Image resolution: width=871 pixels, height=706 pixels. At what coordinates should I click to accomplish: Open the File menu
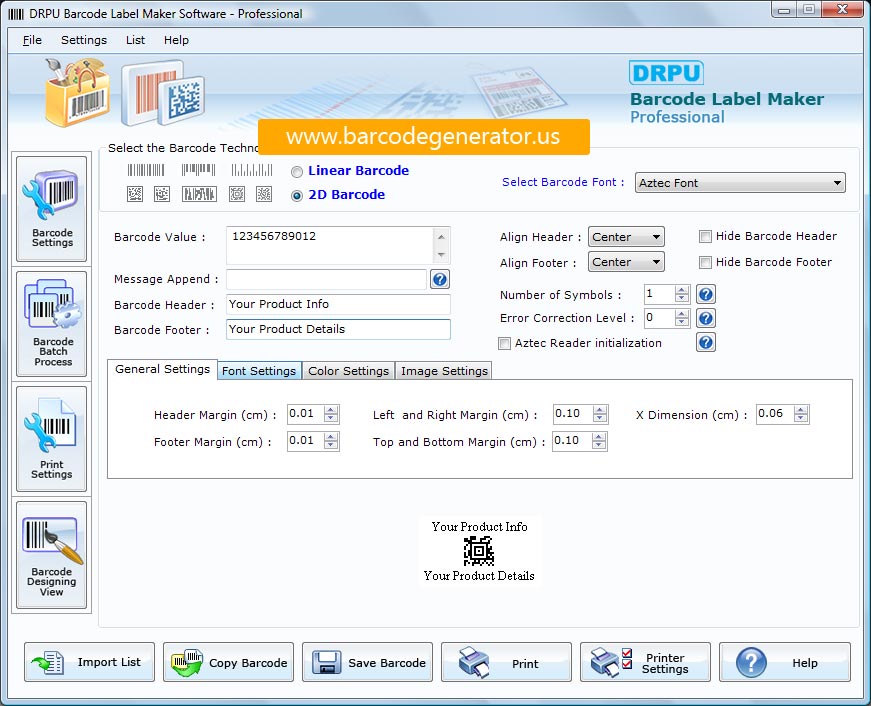point(32,40)
